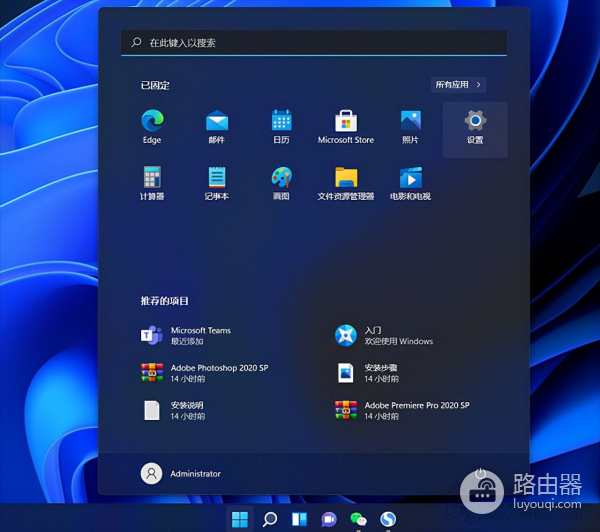Open Sogou browser icon in taskbar

388,519
